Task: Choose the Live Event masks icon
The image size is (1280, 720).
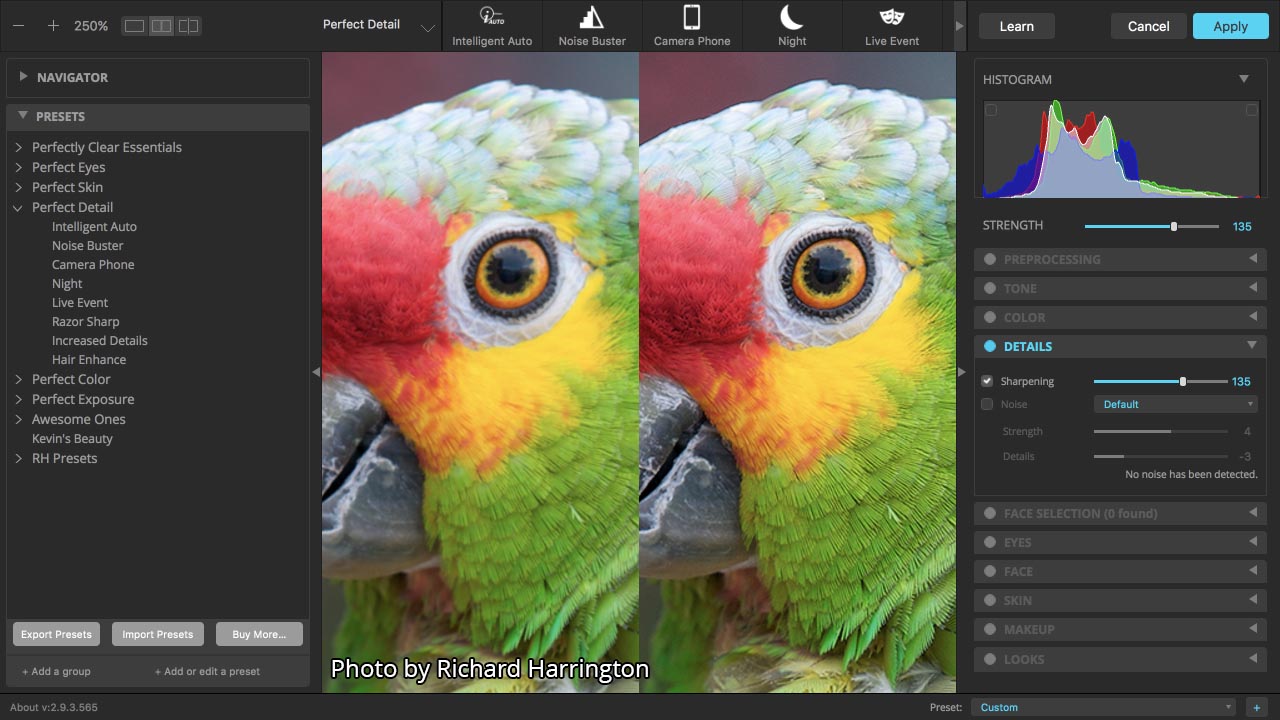Action: 892,18
